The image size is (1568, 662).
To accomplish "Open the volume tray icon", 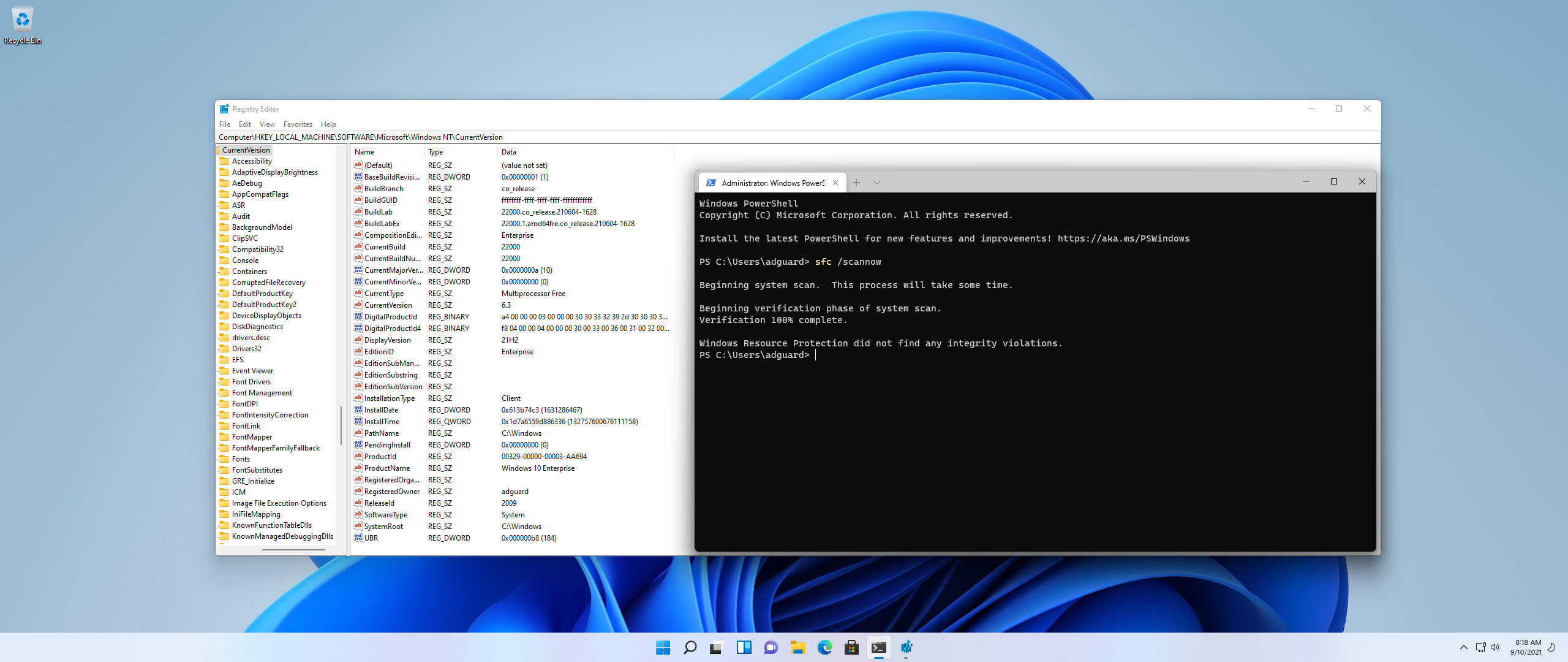I will tap(1495, 647).
